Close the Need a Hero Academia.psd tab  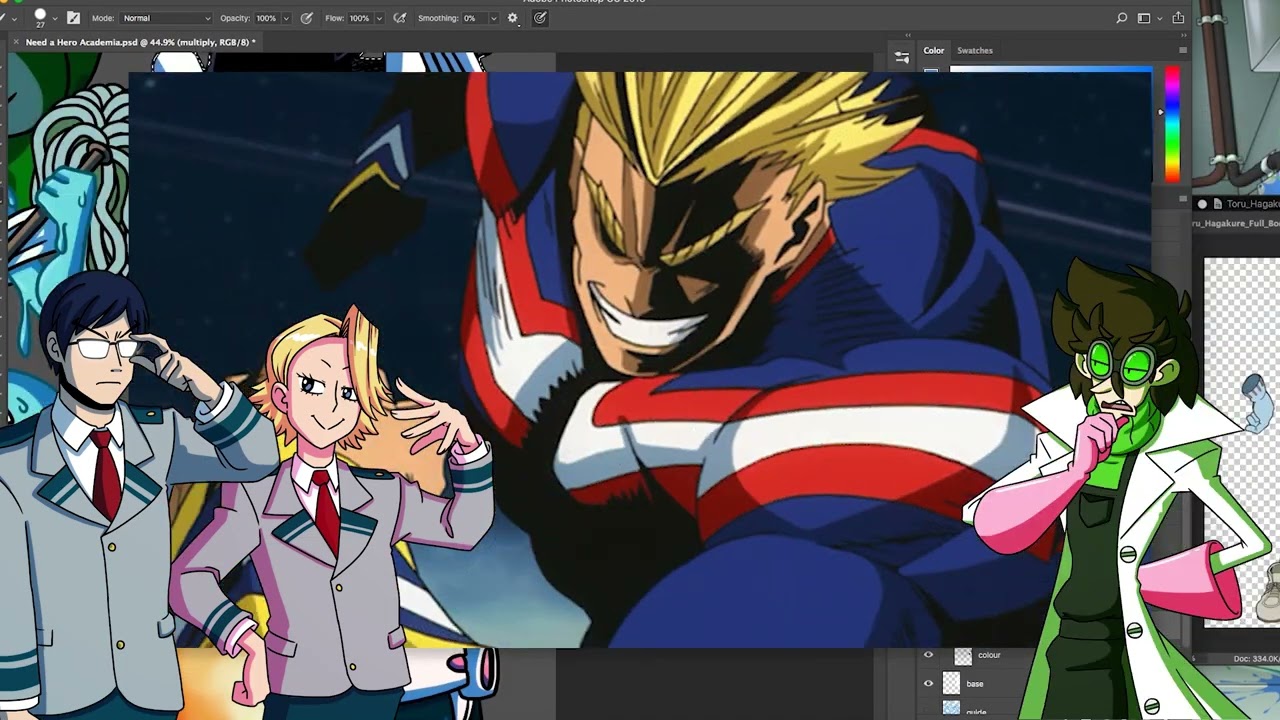16,42
